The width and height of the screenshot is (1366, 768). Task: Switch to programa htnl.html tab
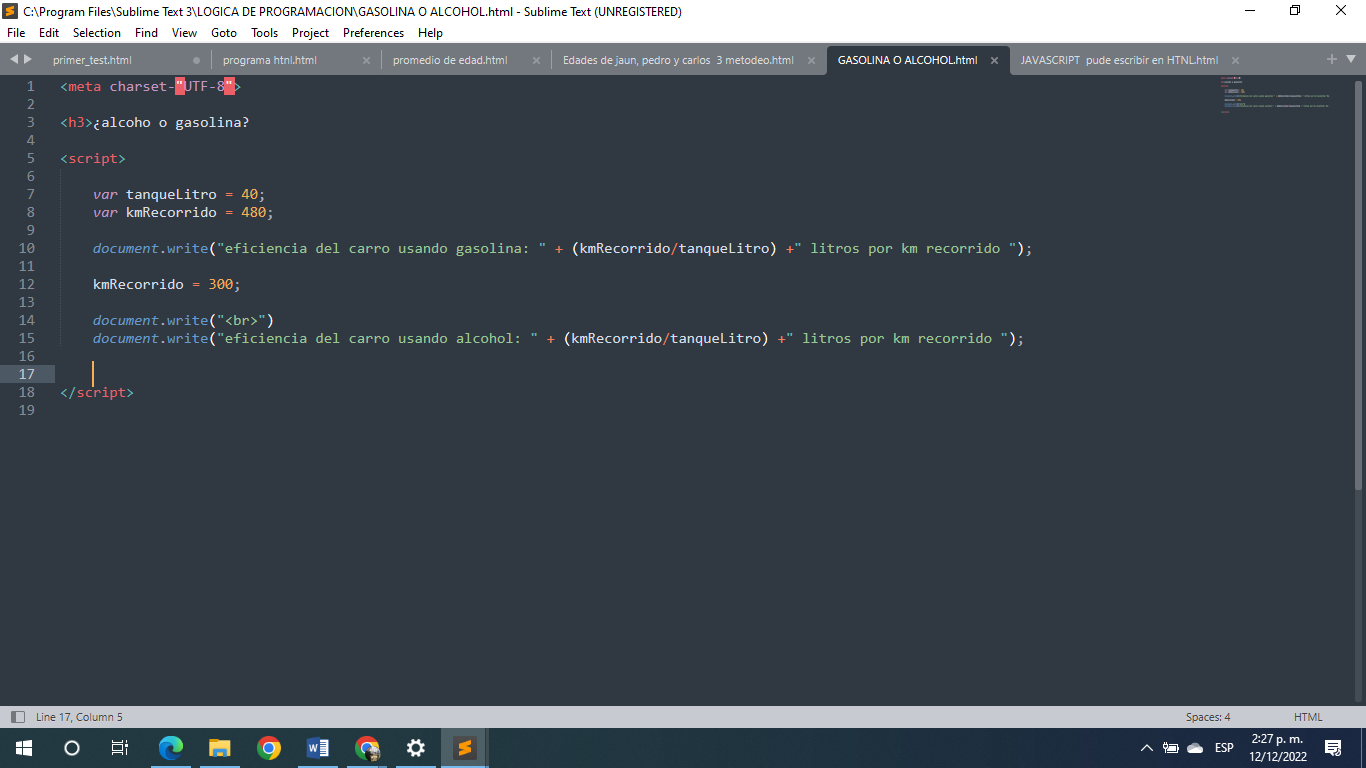click(270, 60)
